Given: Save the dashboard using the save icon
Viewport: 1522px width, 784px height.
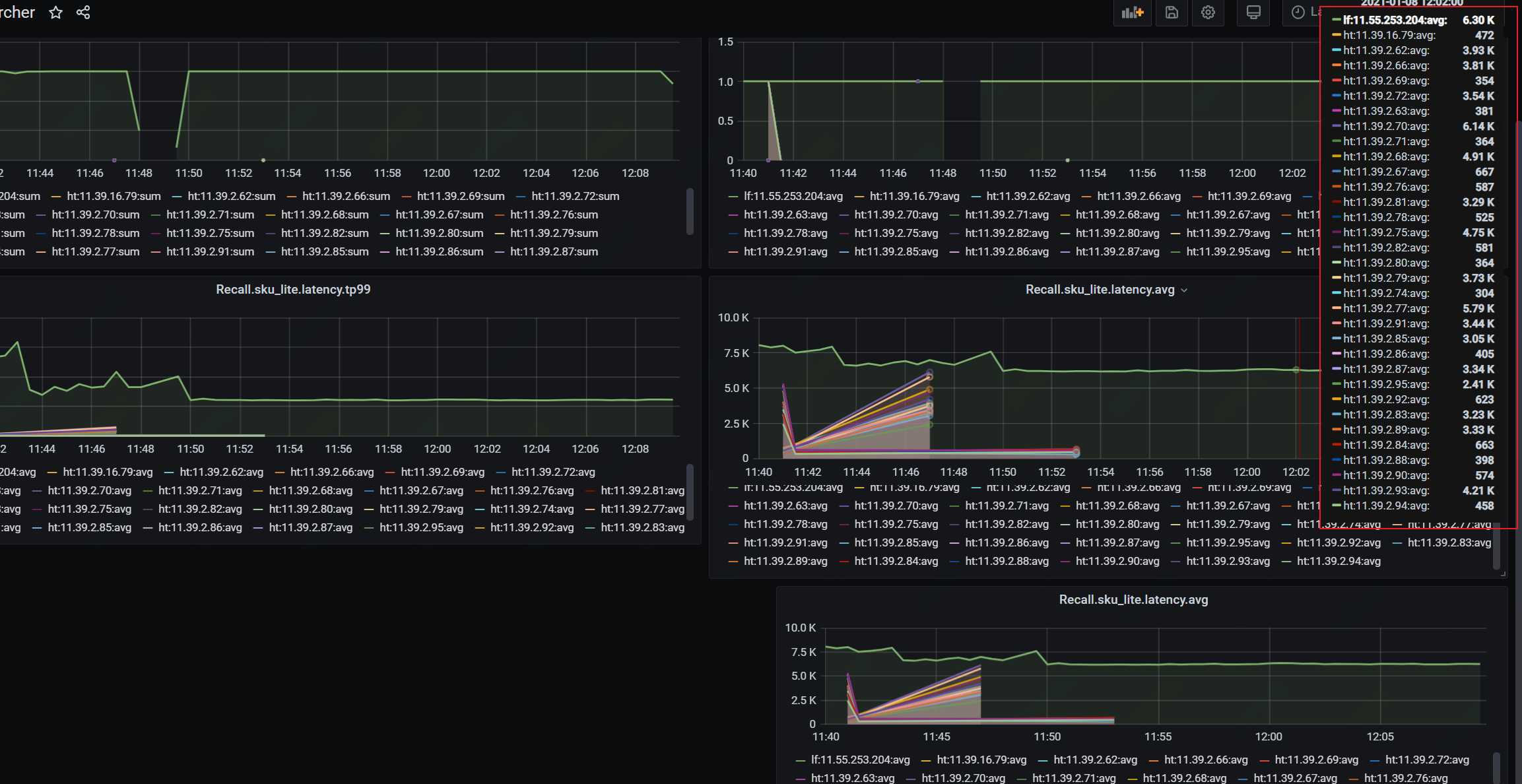Looking at the screenshot, I should click(1171, 12).
